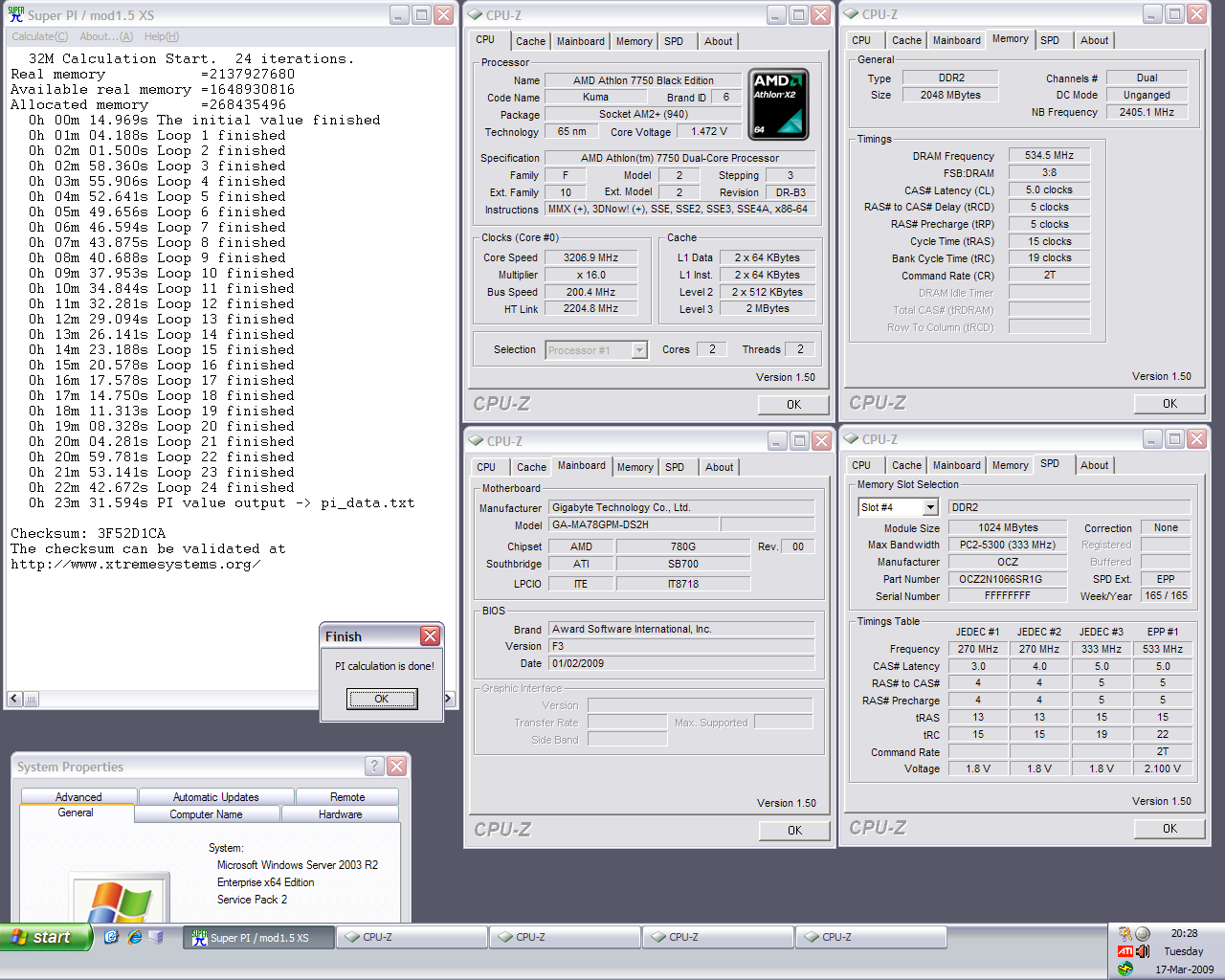Click the EPP #1 voltage 2.100 V cell
Viewport: 1225px width, 980px height.
(1162, 768)
